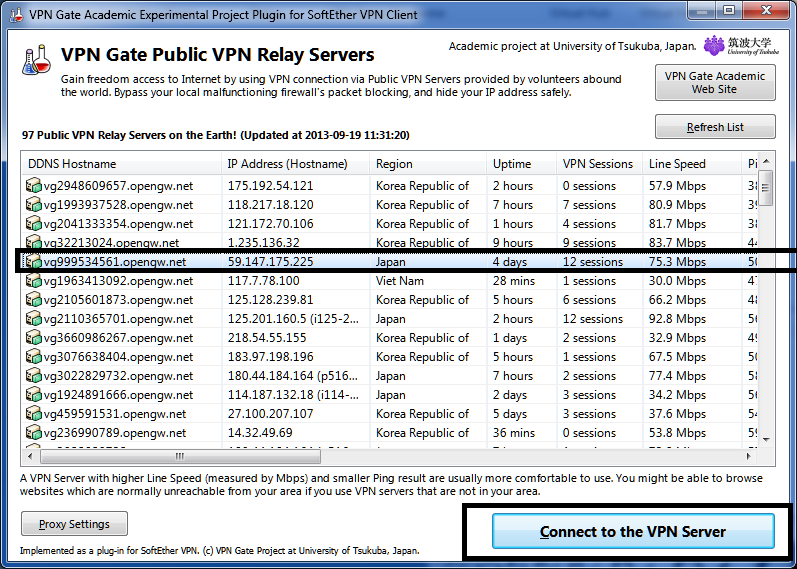This screenshot has width=797, height=569.
Task: Click the 4 sessions cell
Action: tap(589, 224)
